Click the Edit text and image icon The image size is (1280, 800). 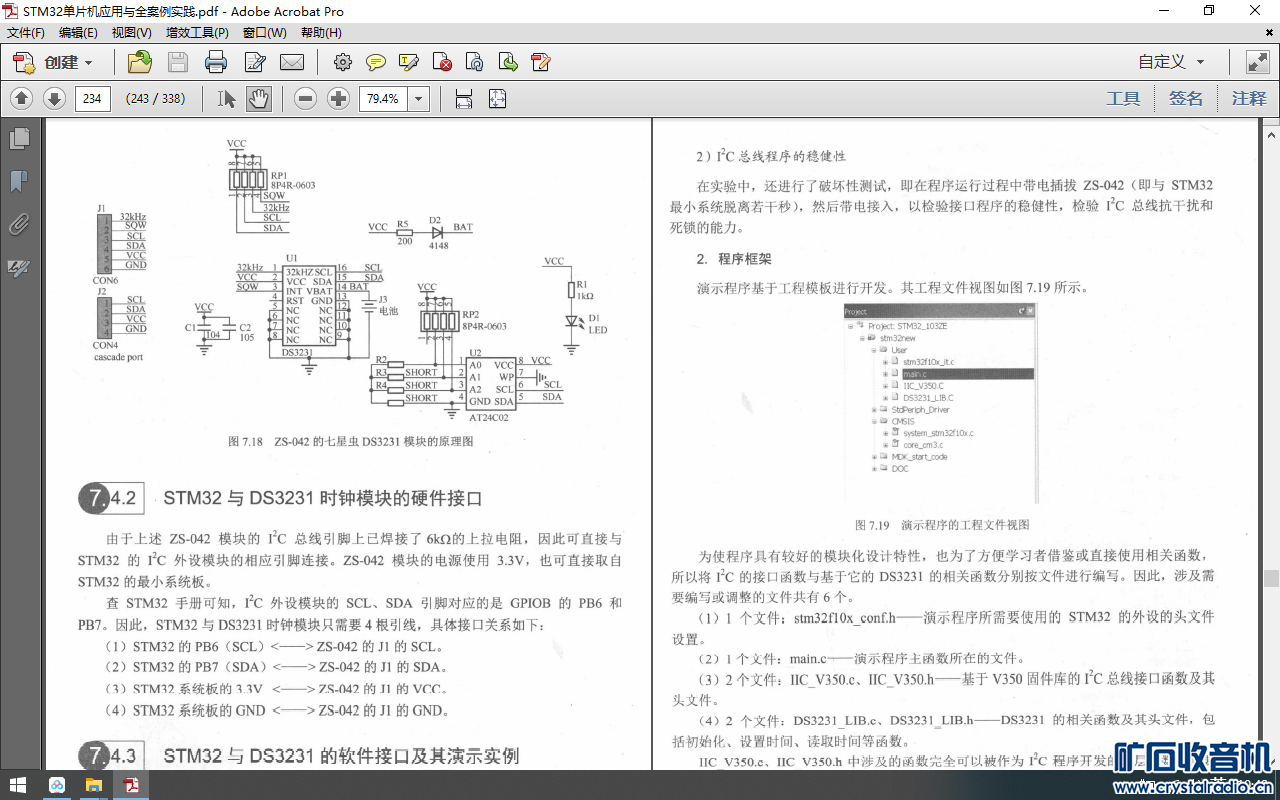pyautogui.click(x=254, y=62)
